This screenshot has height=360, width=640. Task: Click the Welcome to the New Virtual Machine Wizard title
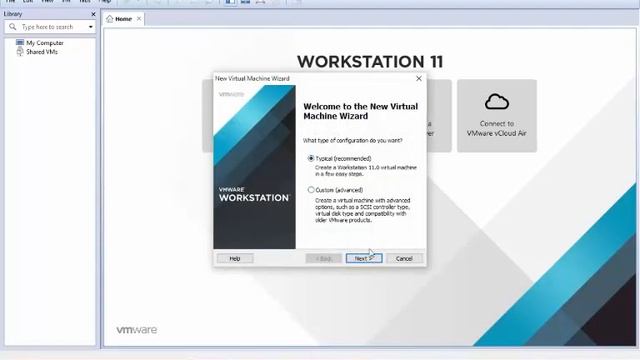click(360, 111)
